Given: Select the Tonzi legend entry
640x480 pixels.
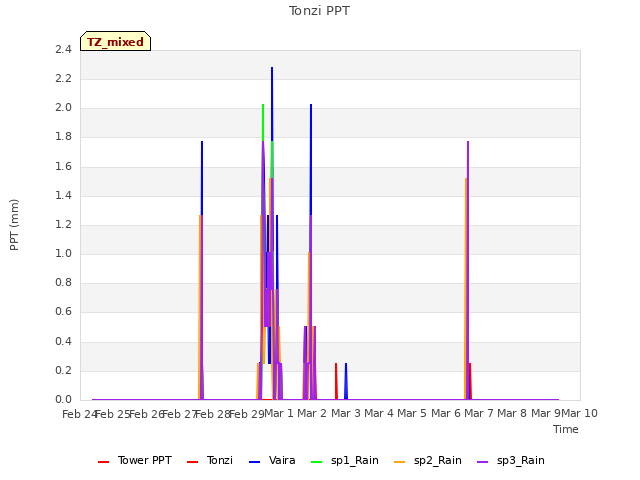Looking at the screenshot, I should 210,460.
